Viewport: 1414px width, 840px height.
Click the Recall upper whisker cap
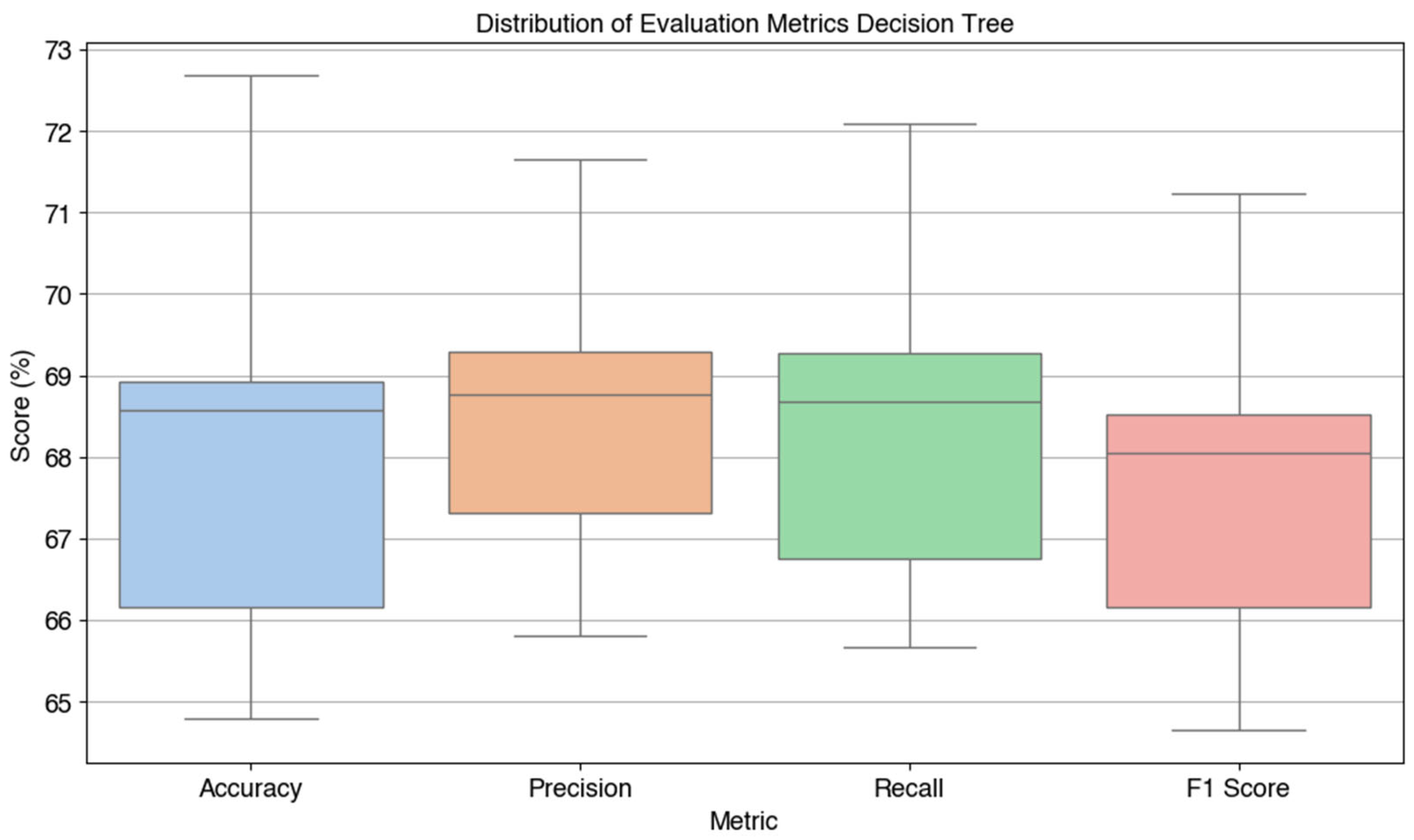(x=910, y=124)
